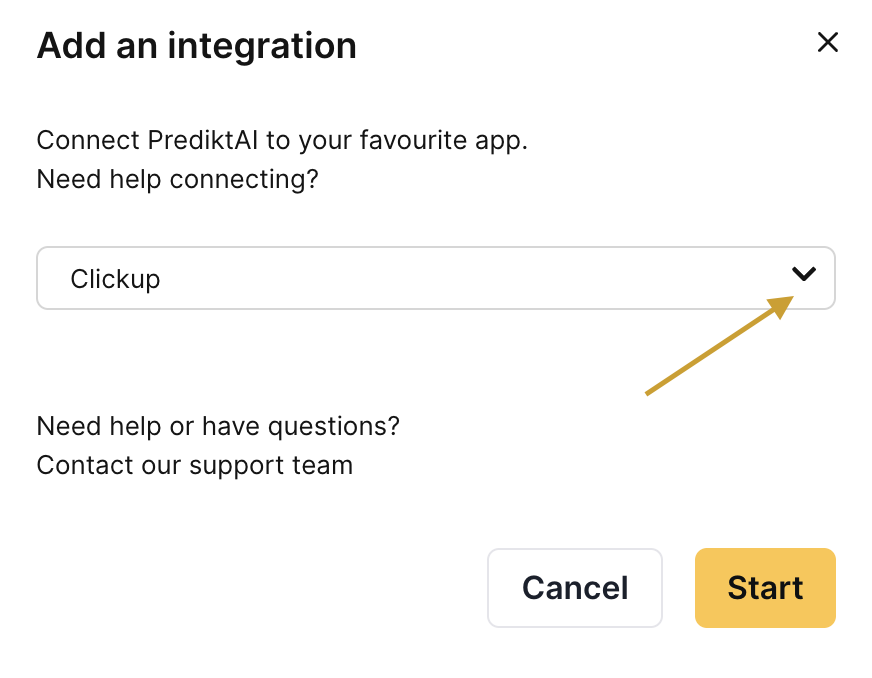Open the Clickup app selector
Image resolution: width=872 pixels, height=678 pixels.
click(x=435, y=278)
